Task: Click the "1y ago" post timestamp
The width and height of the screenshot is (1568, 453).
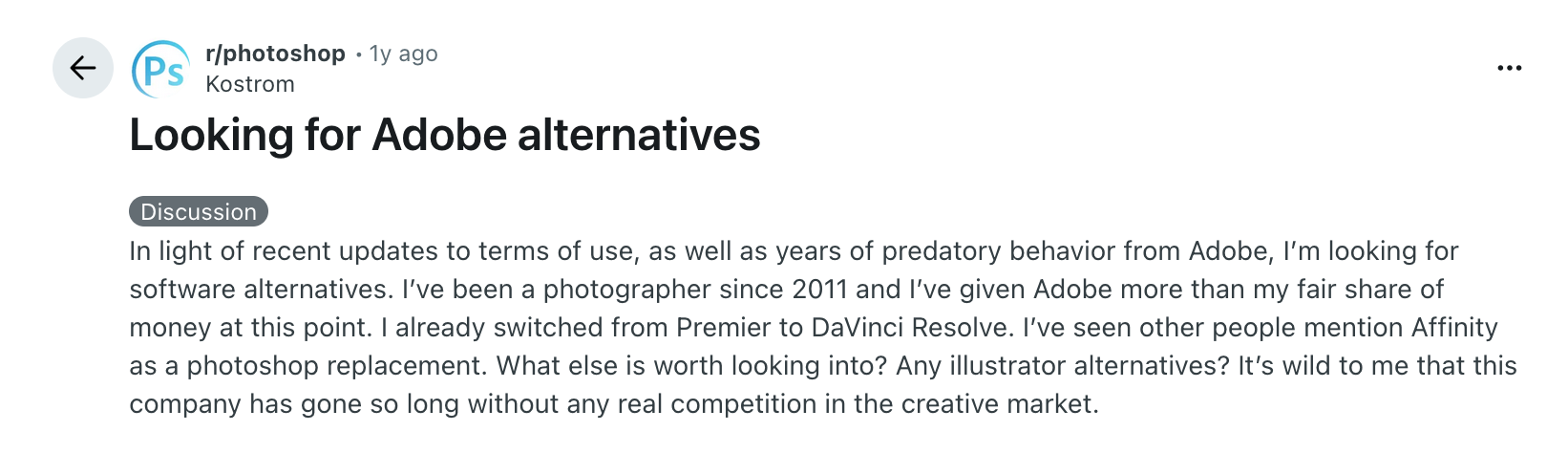Action: tap(403, 54)
